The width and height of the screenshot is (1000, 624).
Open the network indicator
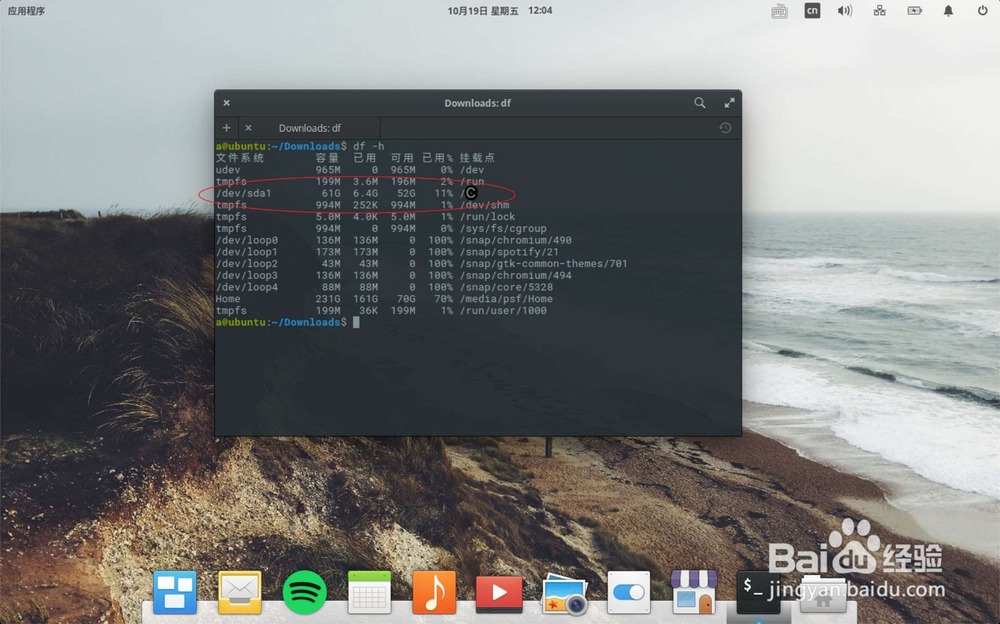pos(879,11)
